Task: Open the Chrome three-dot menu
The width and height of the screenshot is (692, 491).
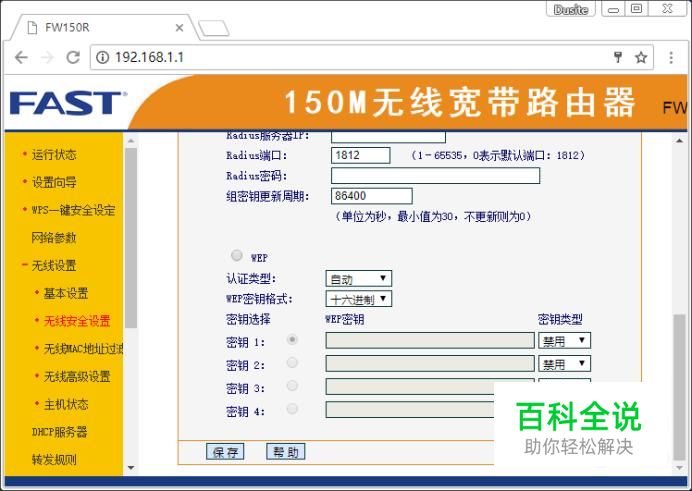Action: [x=671, y=57]
